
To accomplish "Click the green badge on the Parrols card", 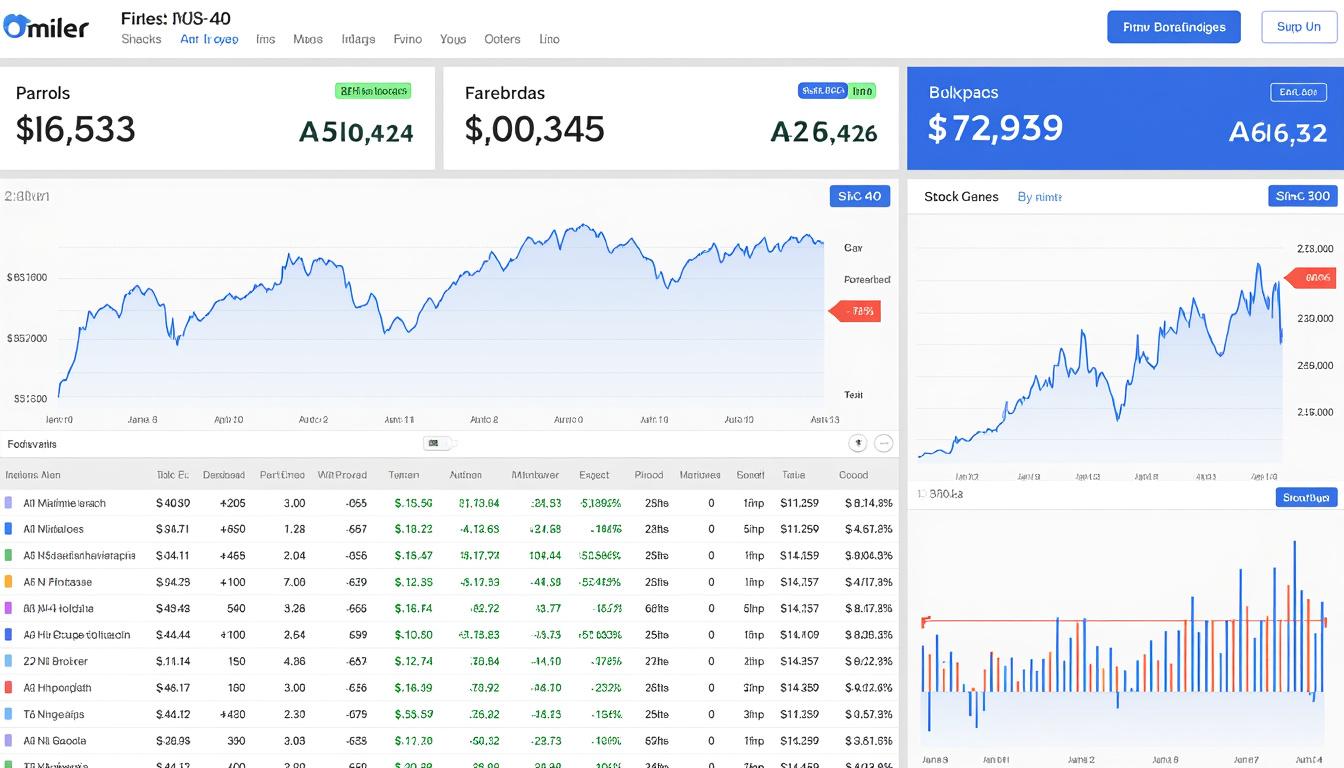I will tap(373, 91).
